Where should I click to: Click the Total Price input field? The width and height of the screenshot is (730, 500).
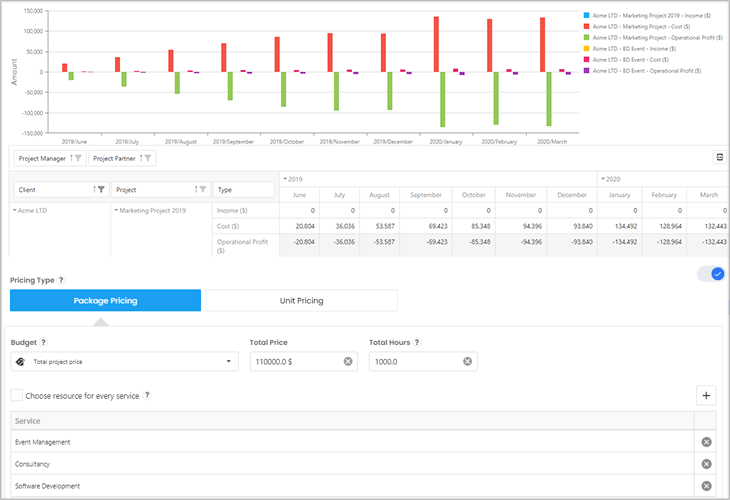click(304, 362)
